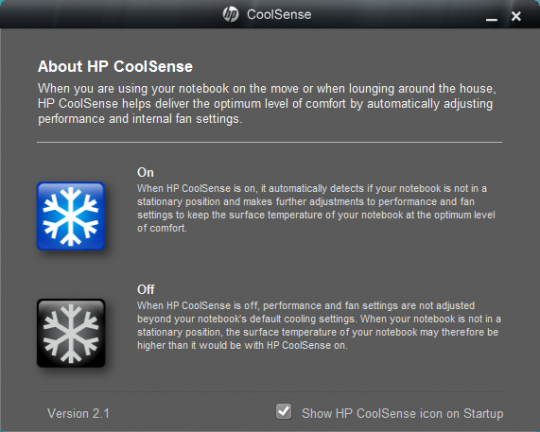Select the "Off" heading
The image size is (540, 432).
click(146, 290)
